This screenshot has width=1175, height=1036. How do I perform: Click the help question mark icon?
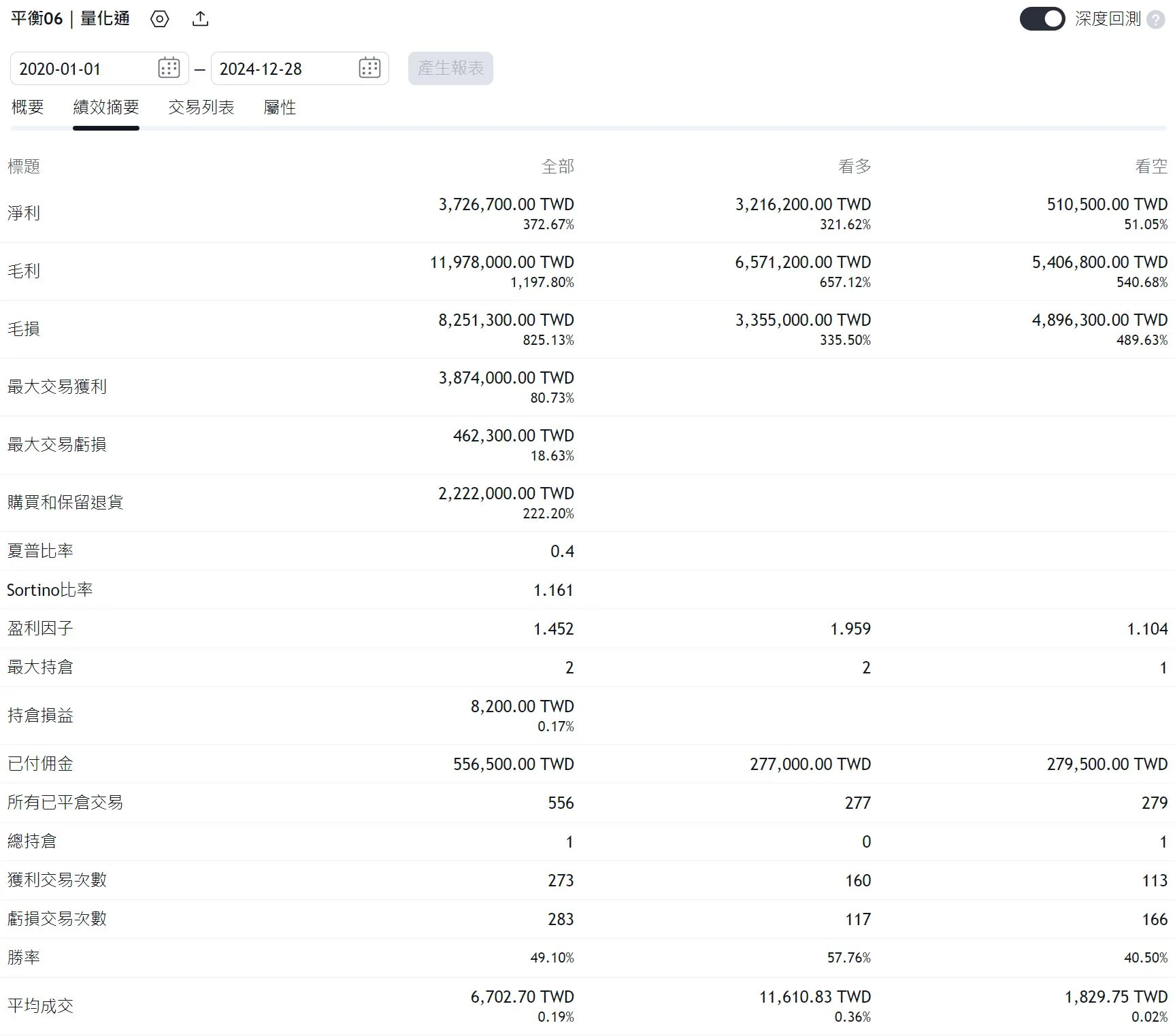click(x=1155, y=20)
